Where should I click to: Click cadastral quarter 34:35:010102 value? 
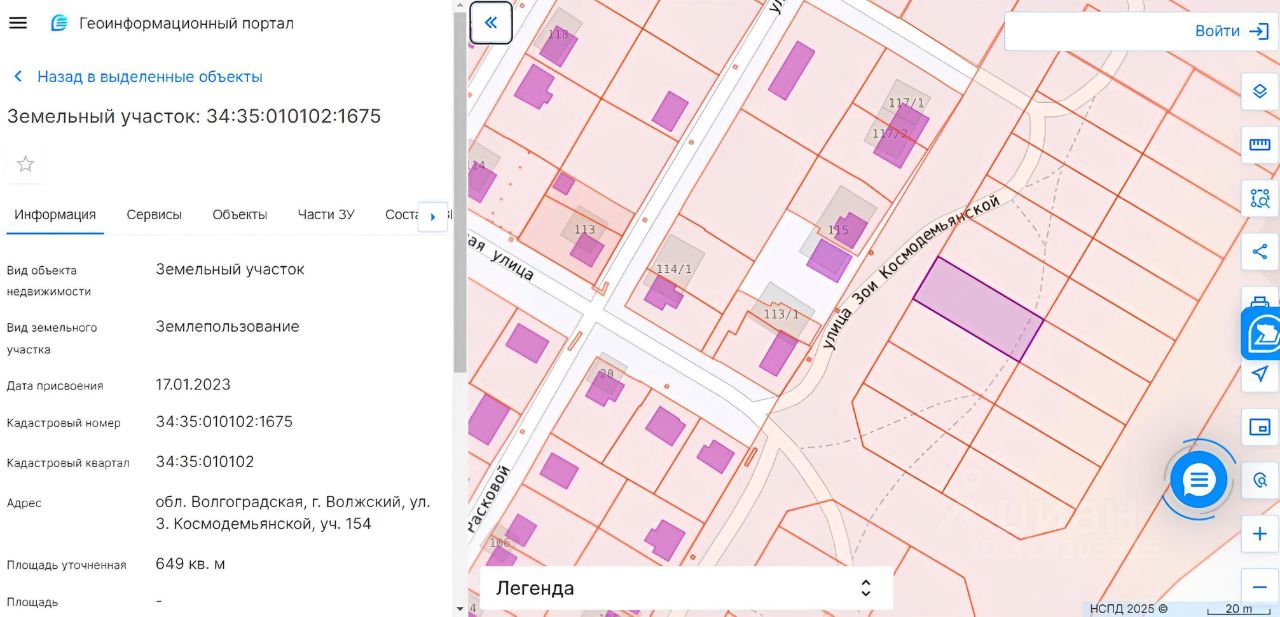pos(205,462)
